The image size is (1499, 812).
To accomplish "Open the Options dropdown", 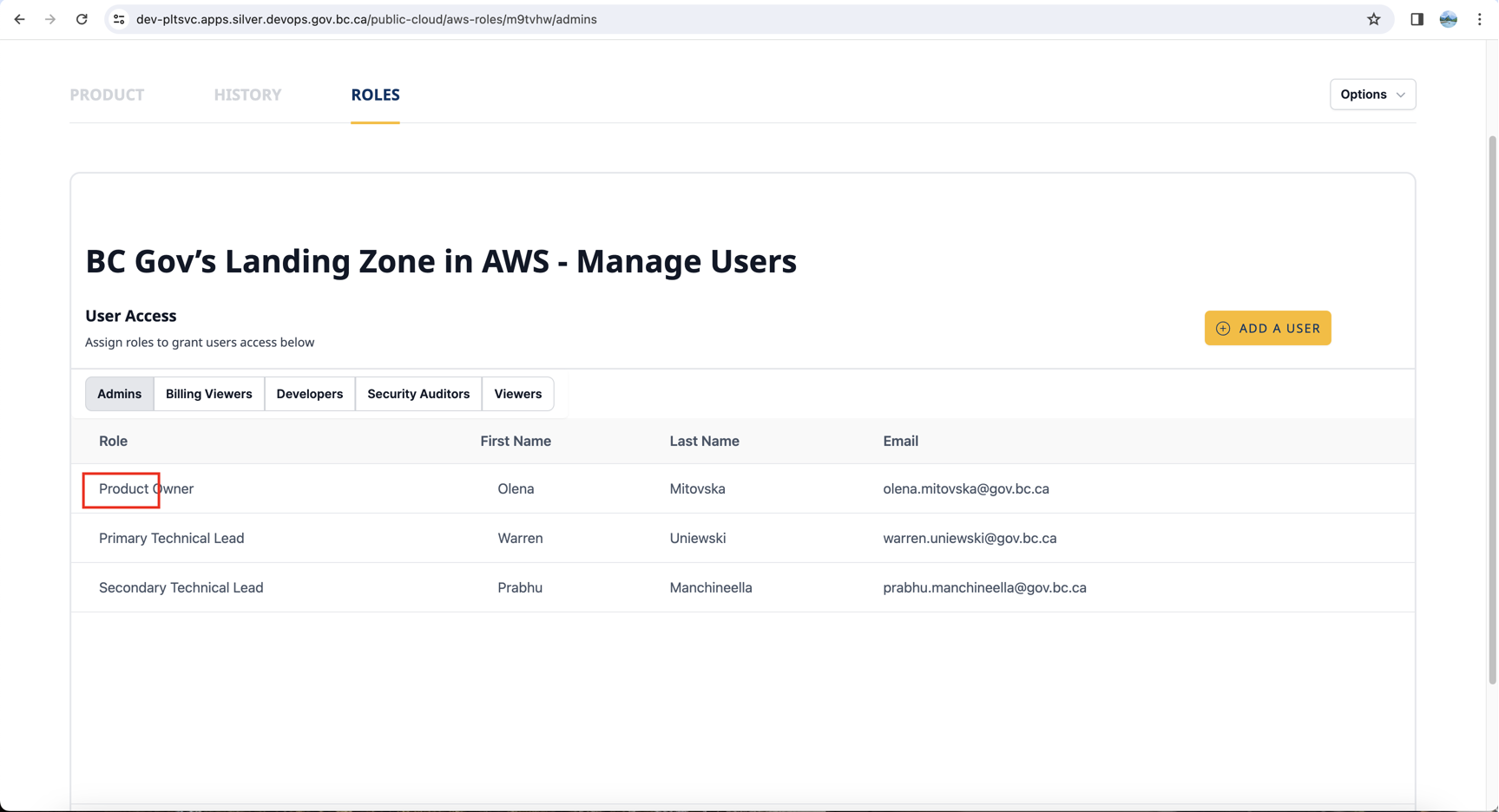I will click(1372, 95).
